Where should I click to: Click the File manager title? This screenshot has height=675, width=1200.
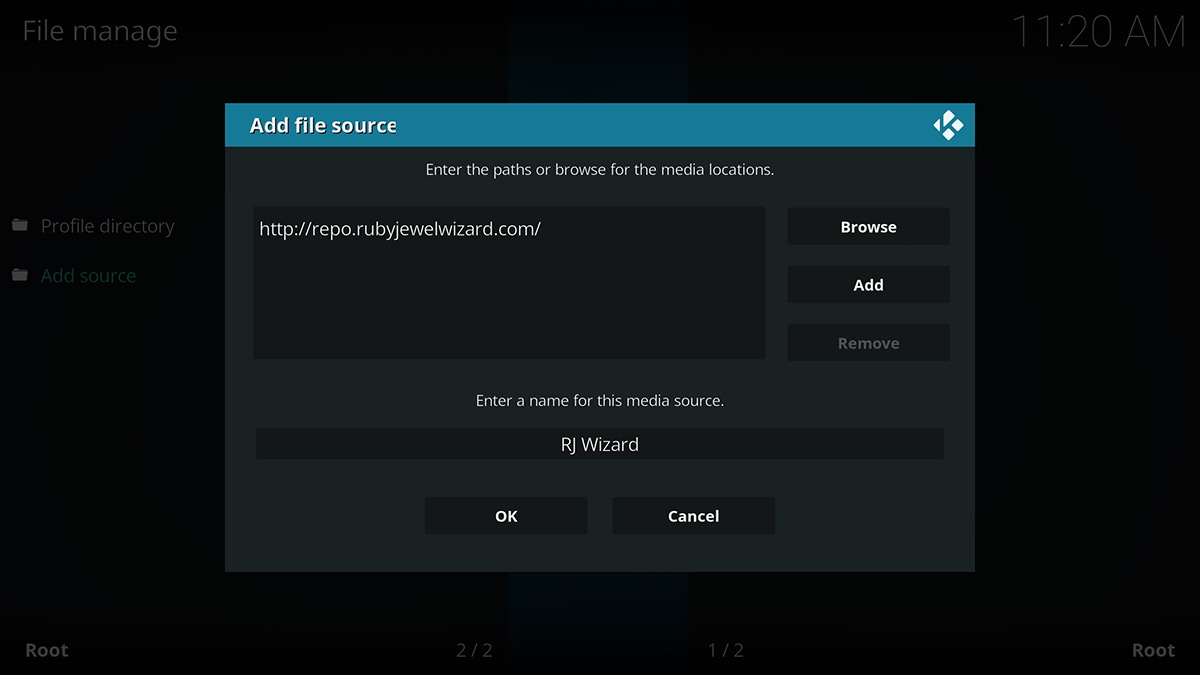click(x=100, y=31)
